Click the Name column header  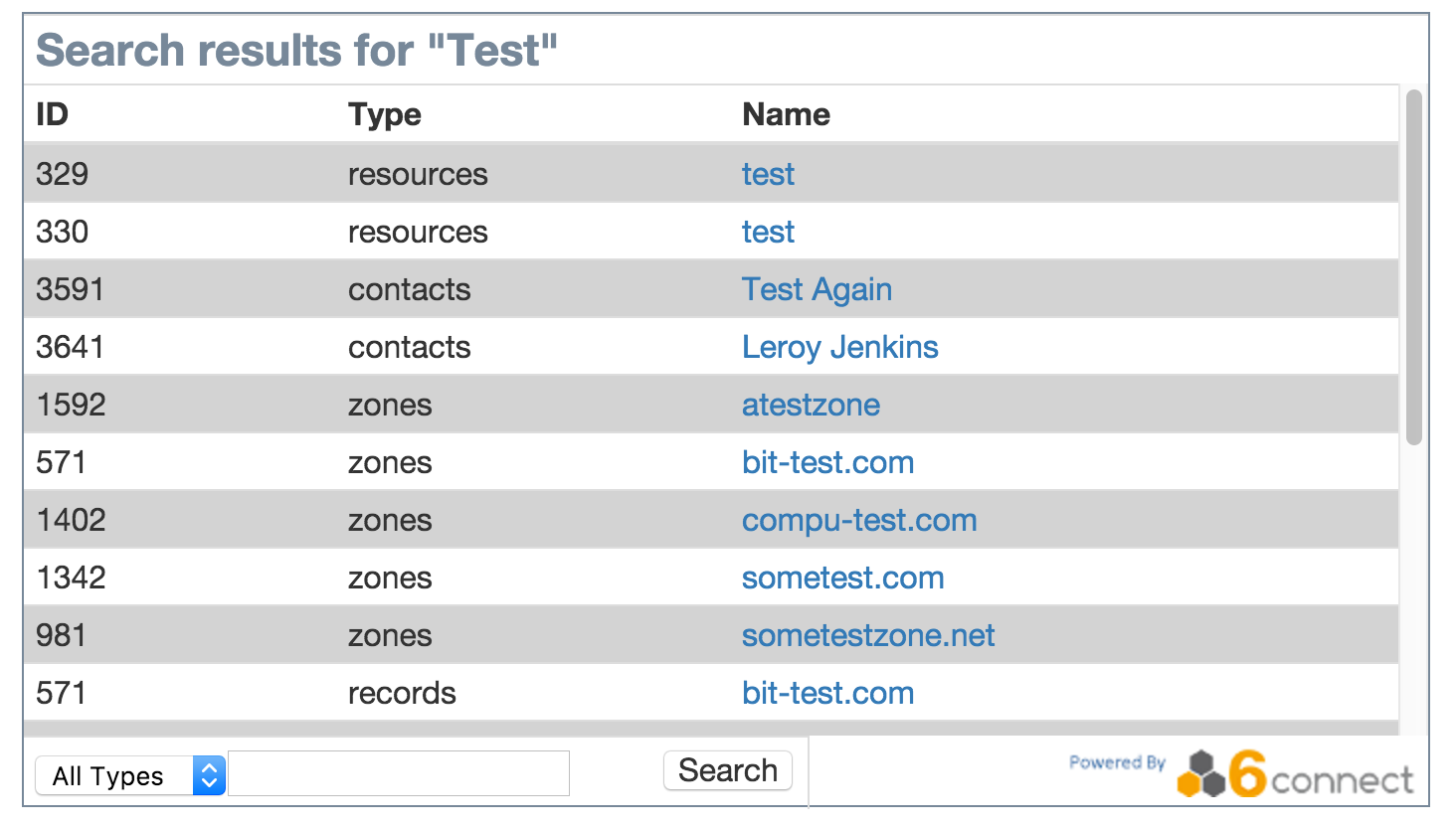[786, 114]
